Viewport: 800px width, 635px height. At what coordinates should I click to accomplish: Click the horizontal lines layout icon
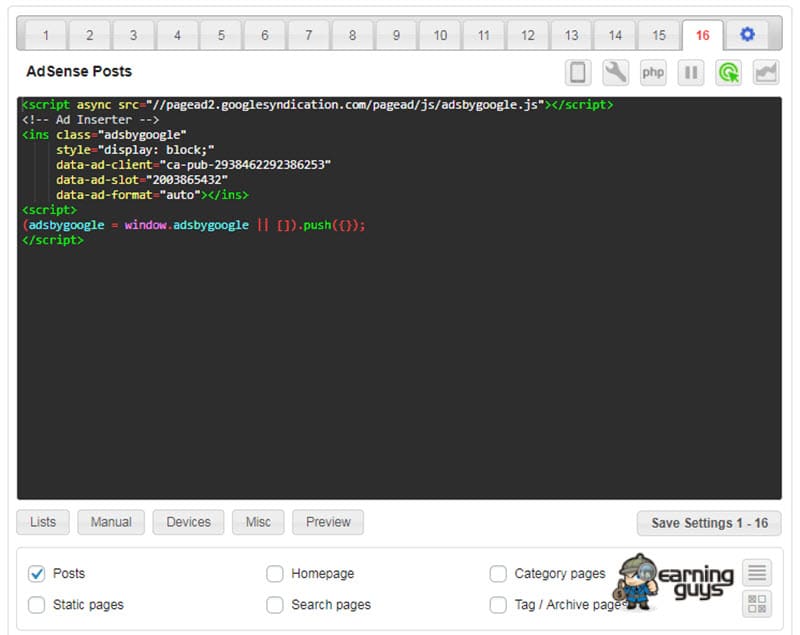tap(757, 573)
